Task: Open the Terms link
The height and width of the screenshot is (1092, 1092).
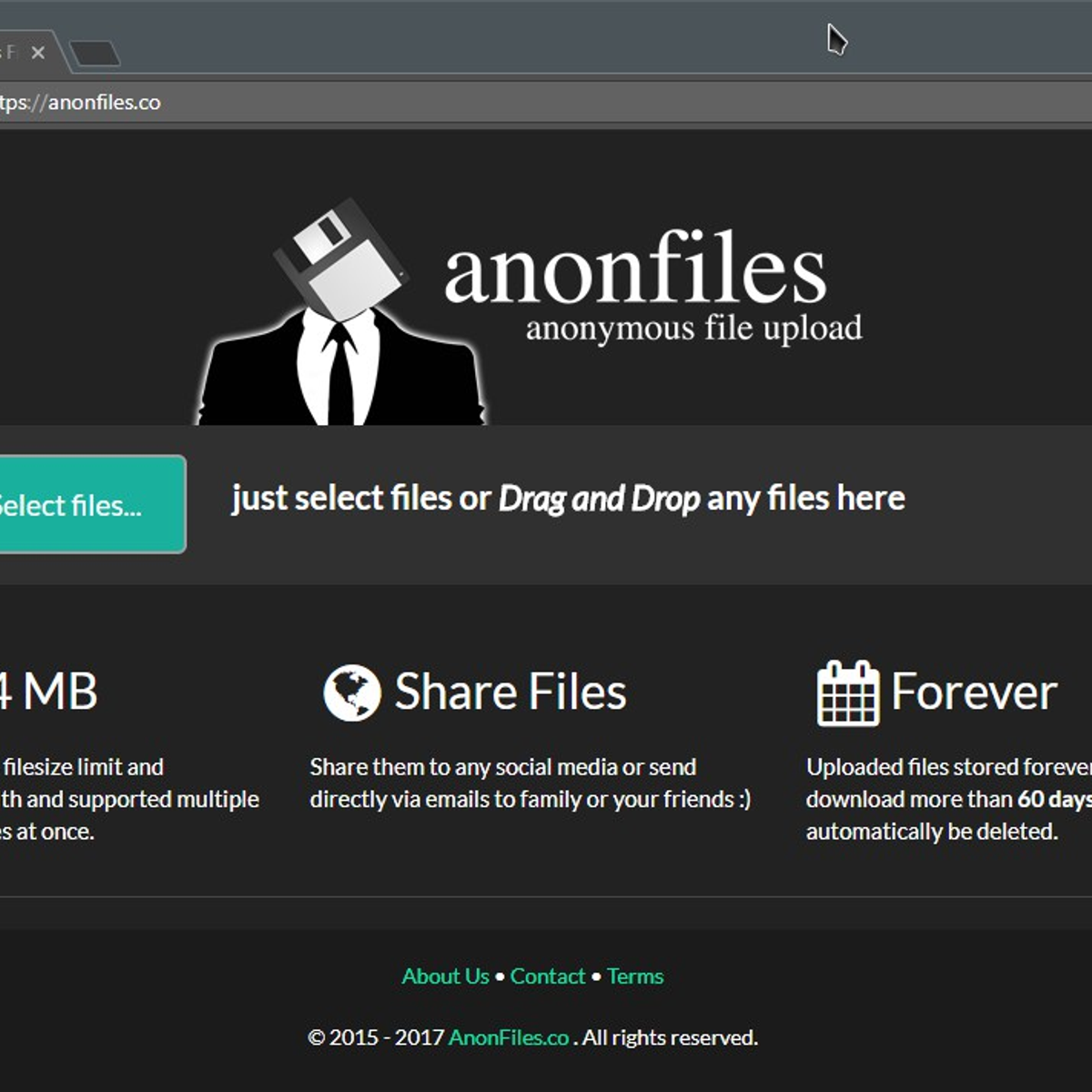Action: [x=635, y=976]
